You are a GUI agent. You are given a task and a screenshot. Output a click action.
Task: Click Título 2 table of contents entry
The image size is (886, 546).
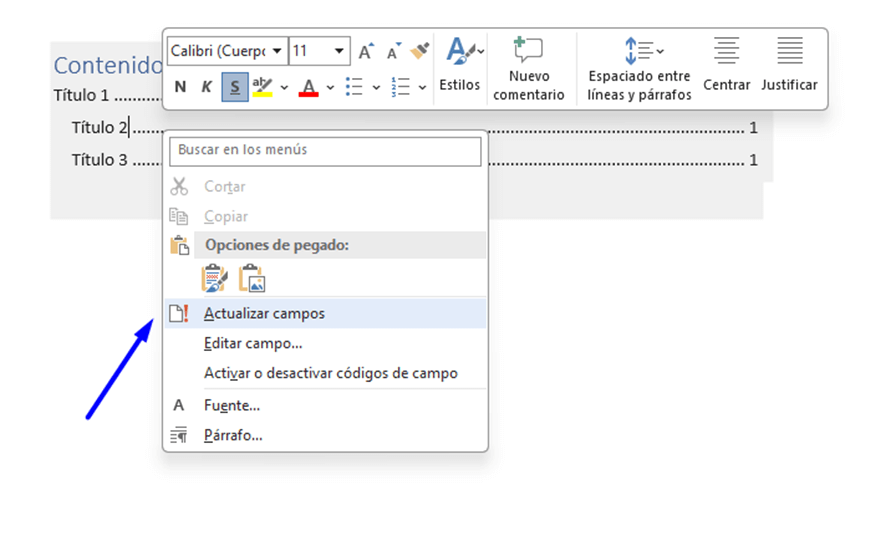[99, 128]
